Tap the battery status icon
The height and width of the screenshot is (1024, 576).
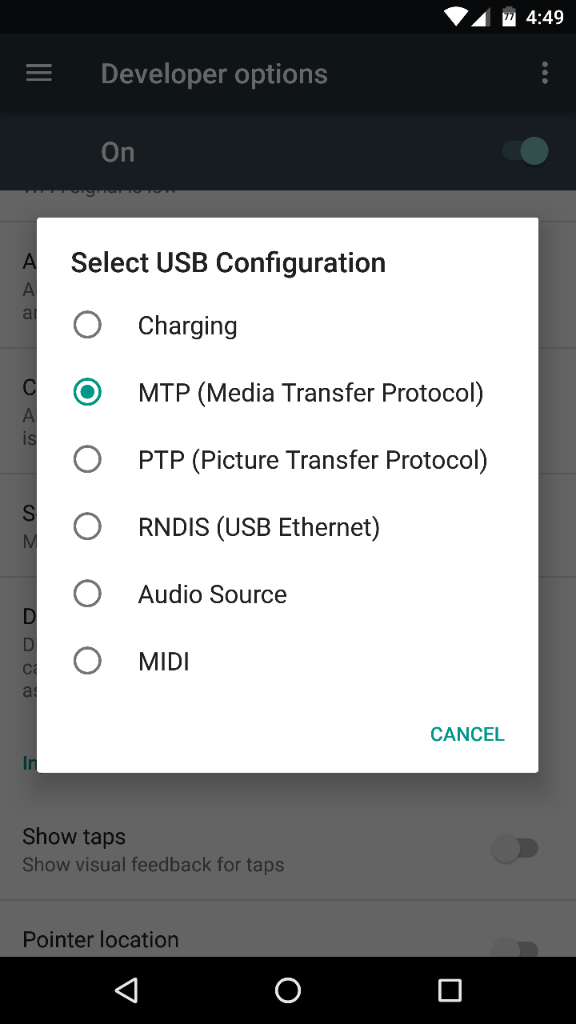[x=509, y=16]
